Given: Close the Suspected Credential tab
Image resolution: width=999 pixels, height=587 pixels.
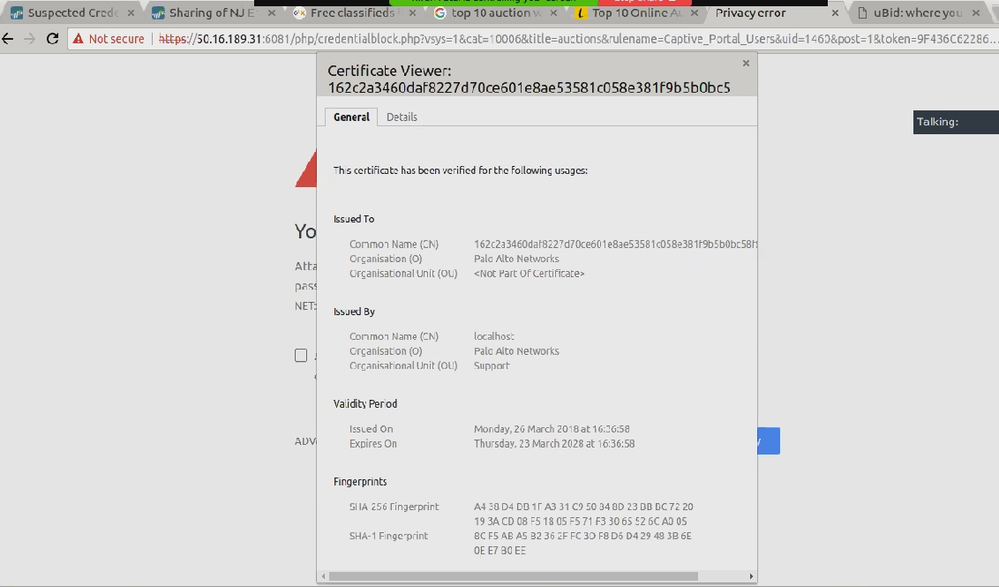Looking at the screenshot, I should (x=130, y=14).
